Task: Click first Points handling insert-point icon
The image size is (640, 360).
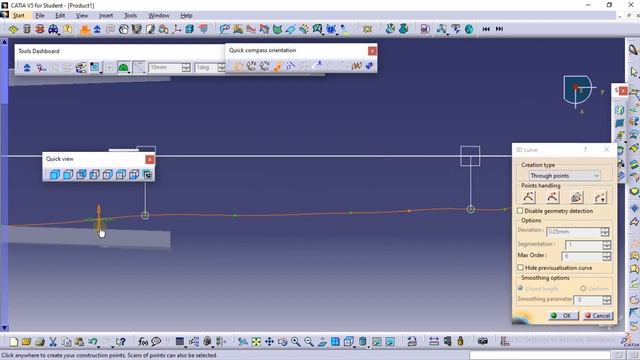Action: tap(529, 198)
